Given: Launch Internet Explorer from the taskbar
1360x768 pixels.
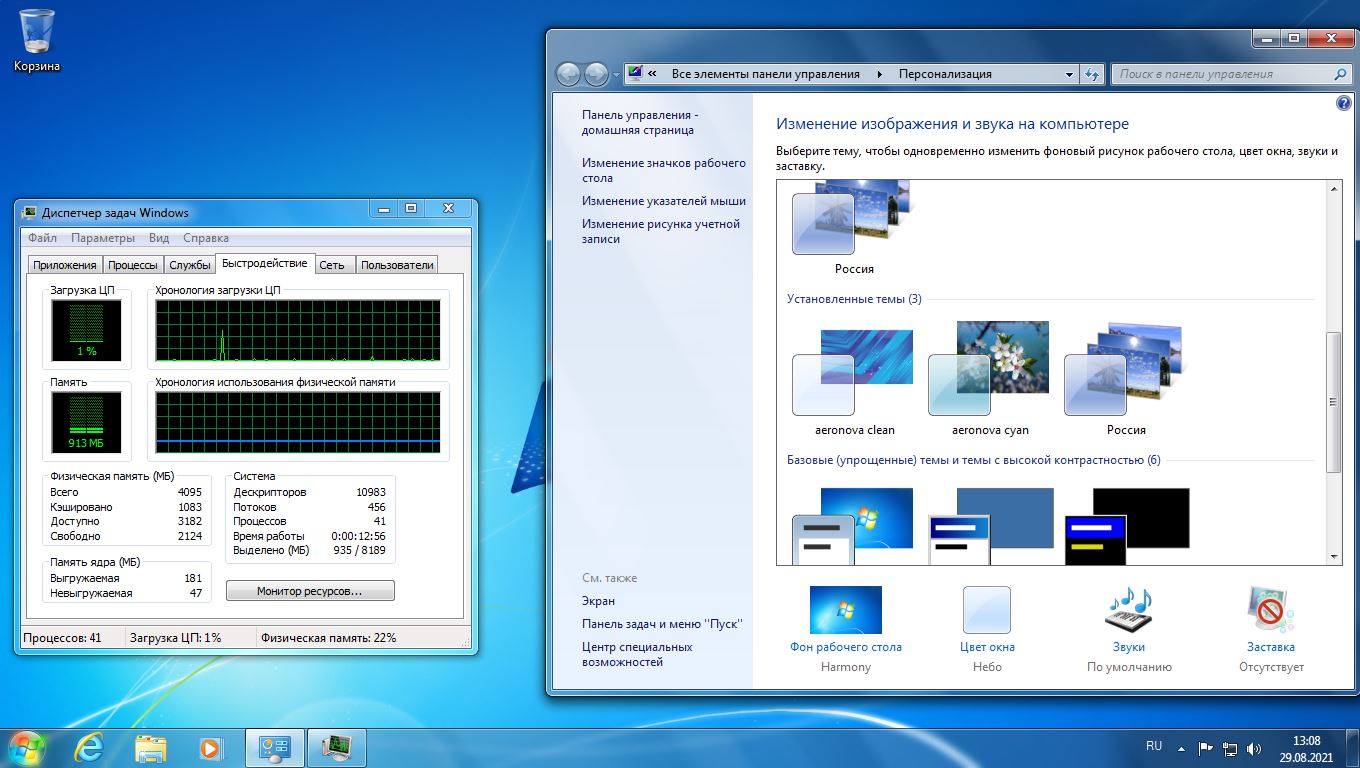Looking at the screenshot, I should (90, 747).
